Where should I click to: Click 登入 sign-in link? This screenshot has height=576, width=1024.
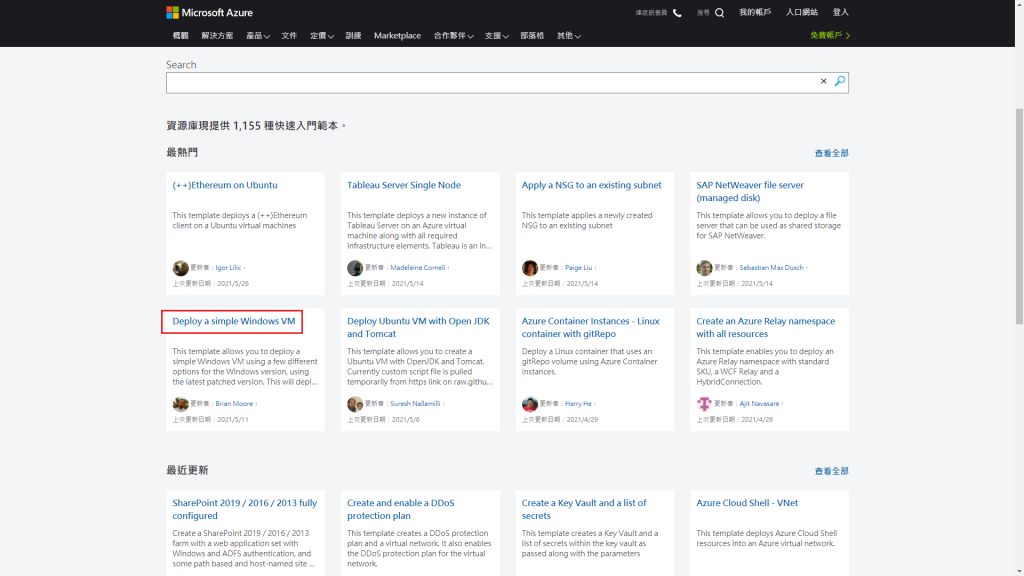pos(840,12)
